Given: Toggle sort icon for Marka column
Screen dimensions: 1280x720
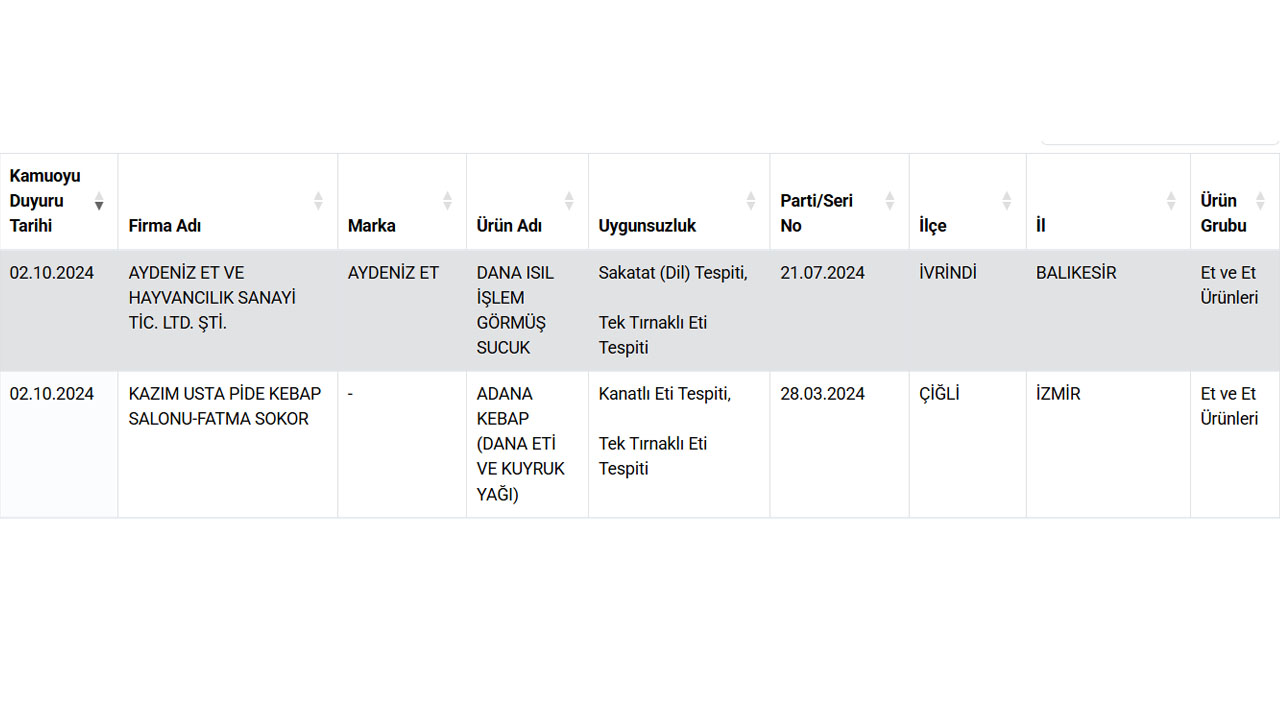Looking at the screenshot, I should [x=447, y=201].
